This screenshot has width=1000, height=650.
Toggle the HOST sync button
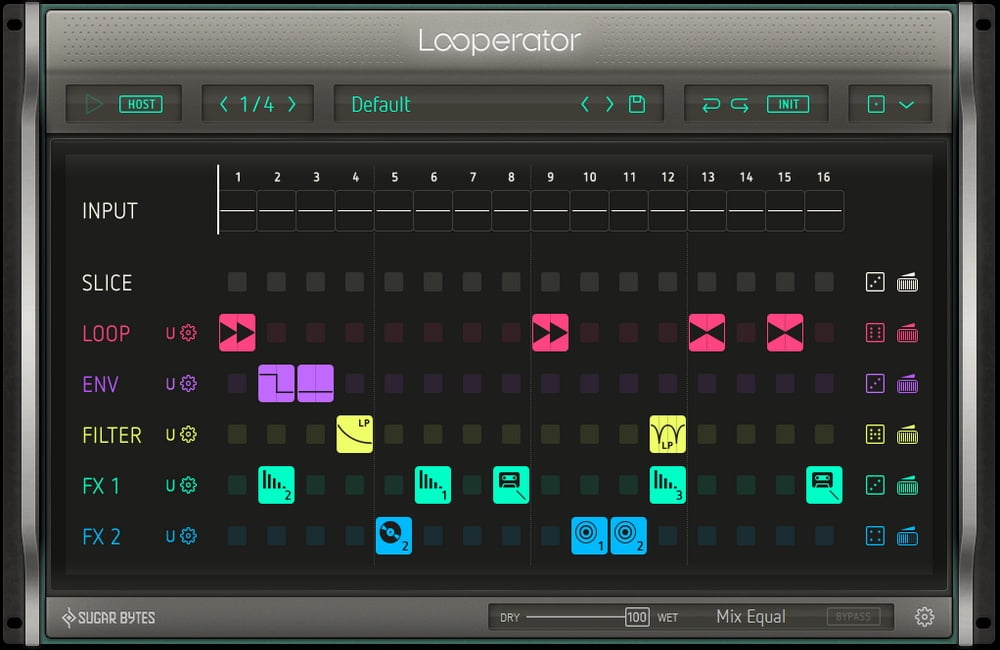[141, 104]
